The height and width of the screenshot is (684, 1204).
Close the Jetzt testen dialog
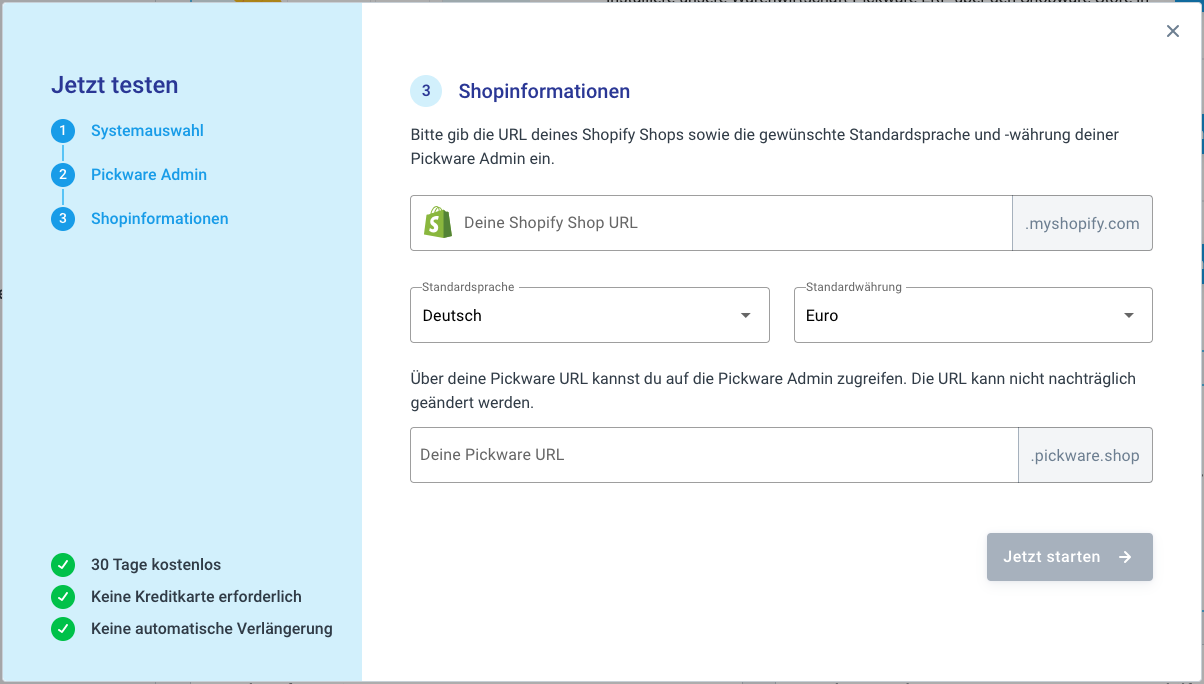pos(1173,31)
